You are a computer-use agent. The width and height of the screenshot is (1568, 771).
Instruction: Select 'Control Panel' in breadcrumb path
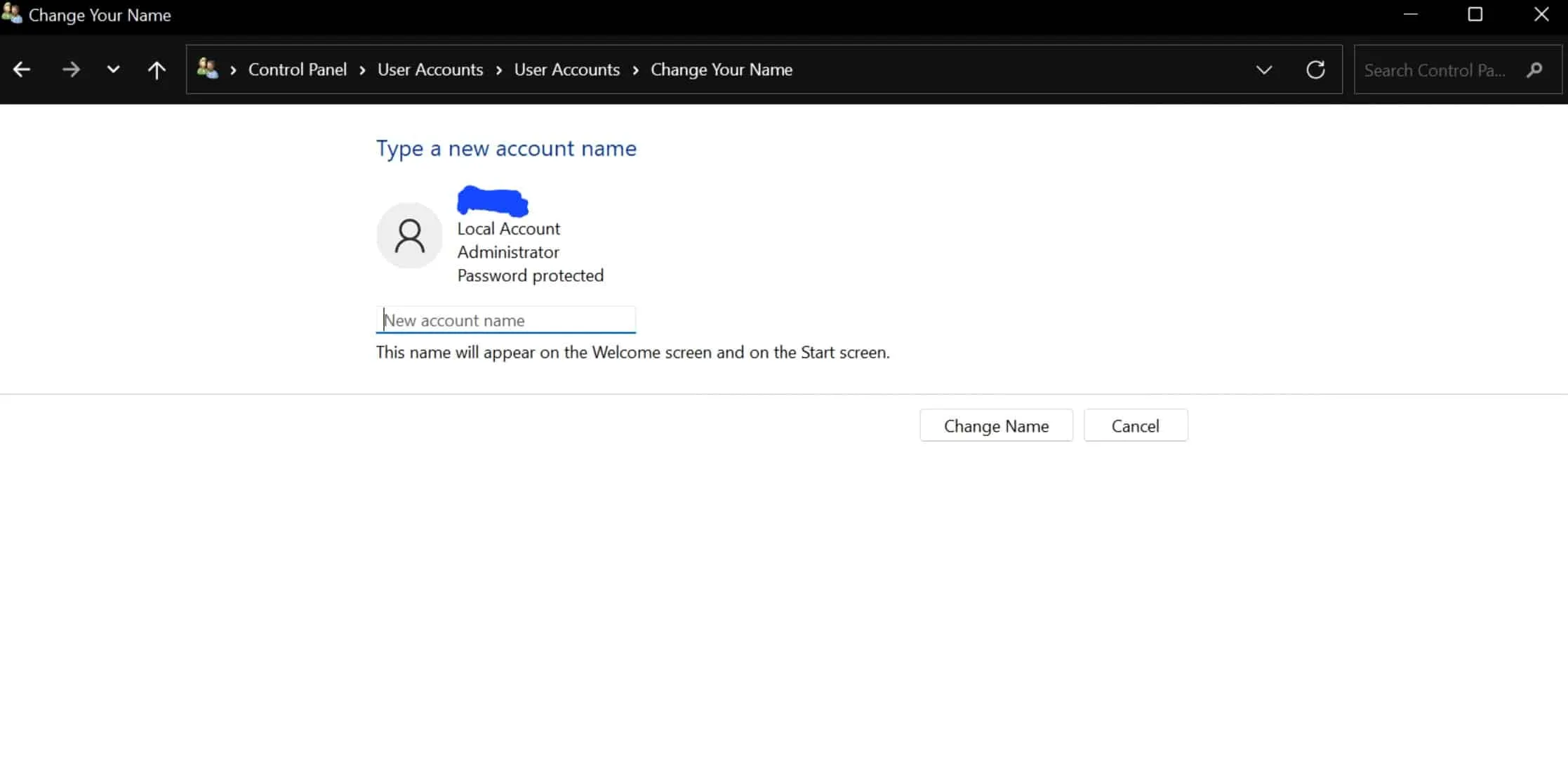[x=297, y=69]
